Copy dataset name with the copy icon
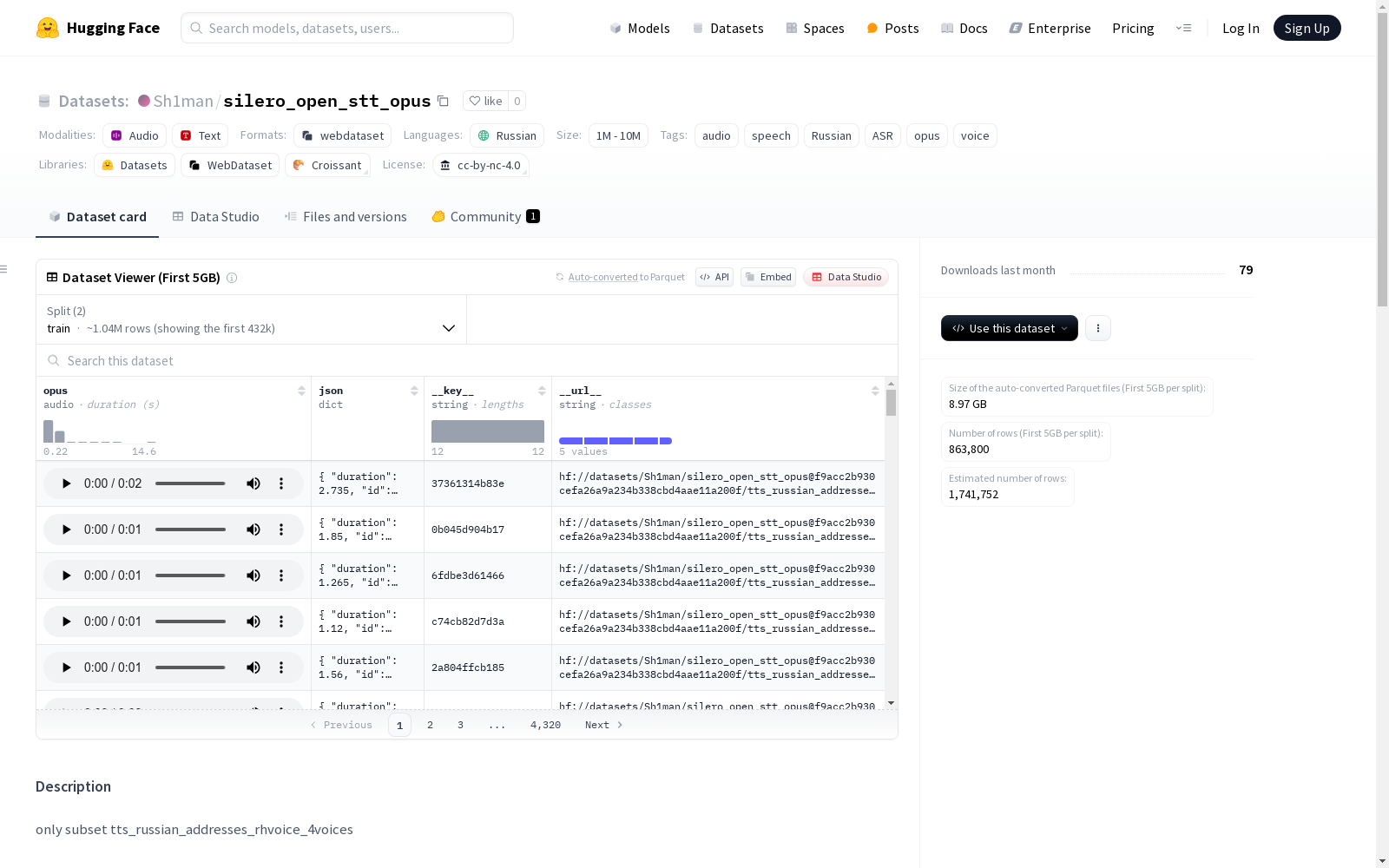 443,101
